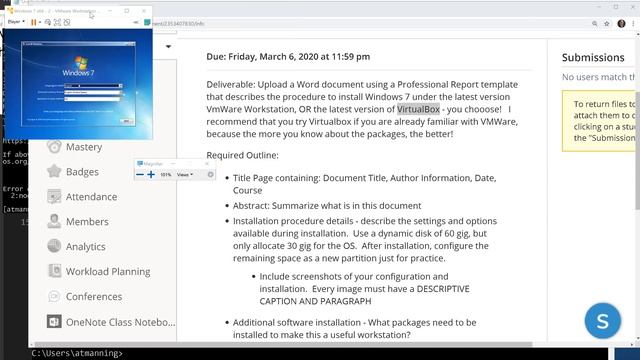
Task: Bookmark this page with the star icon
Action: (x=607, y=24)
